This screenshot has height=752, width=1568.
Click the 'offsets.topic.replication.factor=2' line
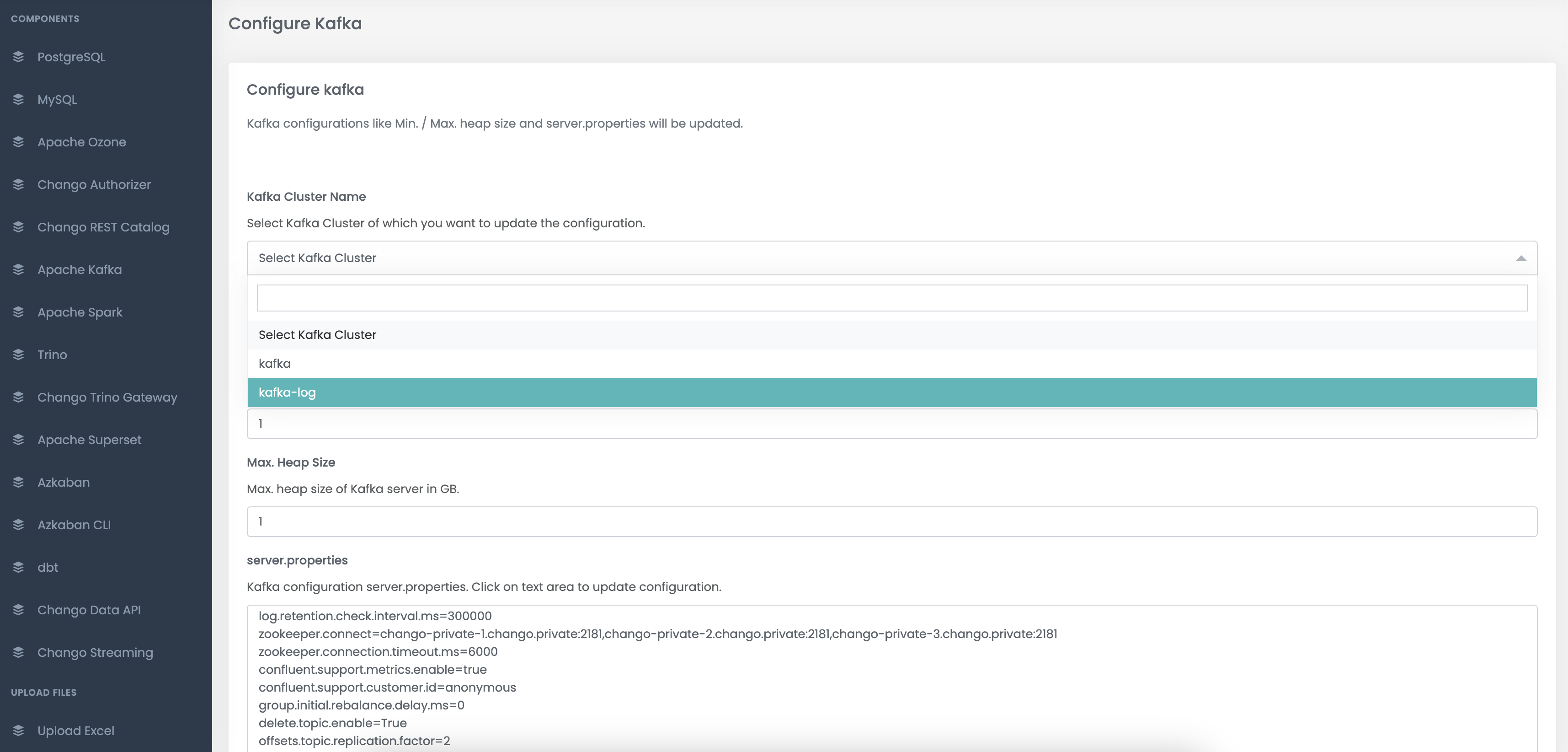coord(354,741)
